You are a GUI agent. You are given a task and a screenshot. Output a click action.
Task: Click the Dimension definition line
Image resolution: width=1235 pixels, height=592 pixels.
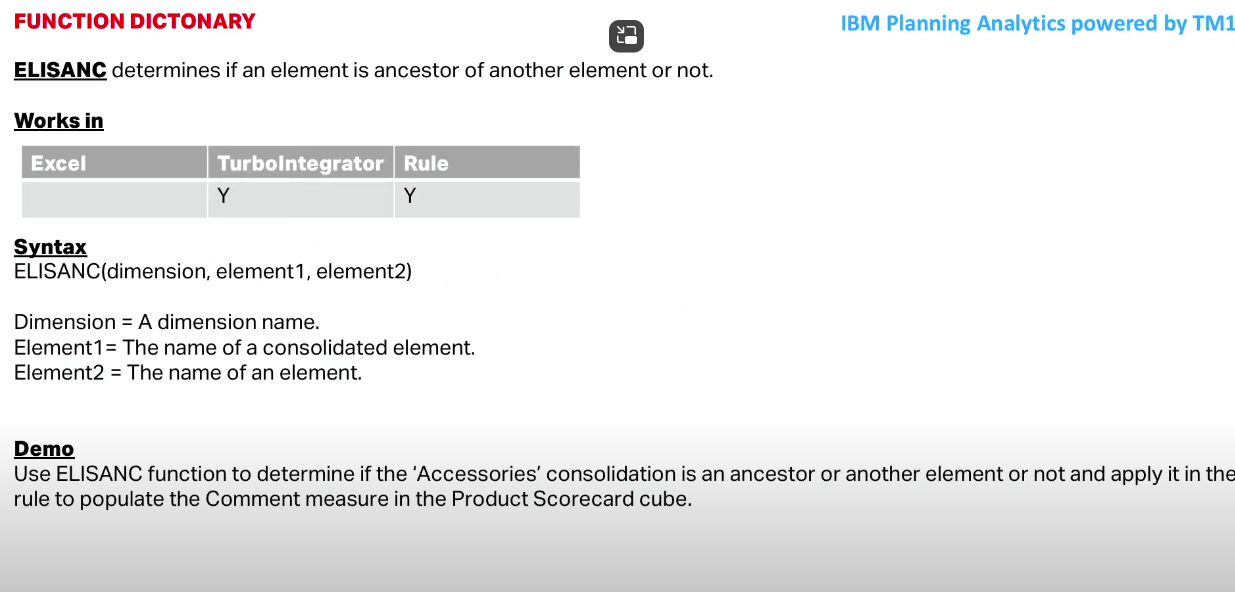coord(167,322)
